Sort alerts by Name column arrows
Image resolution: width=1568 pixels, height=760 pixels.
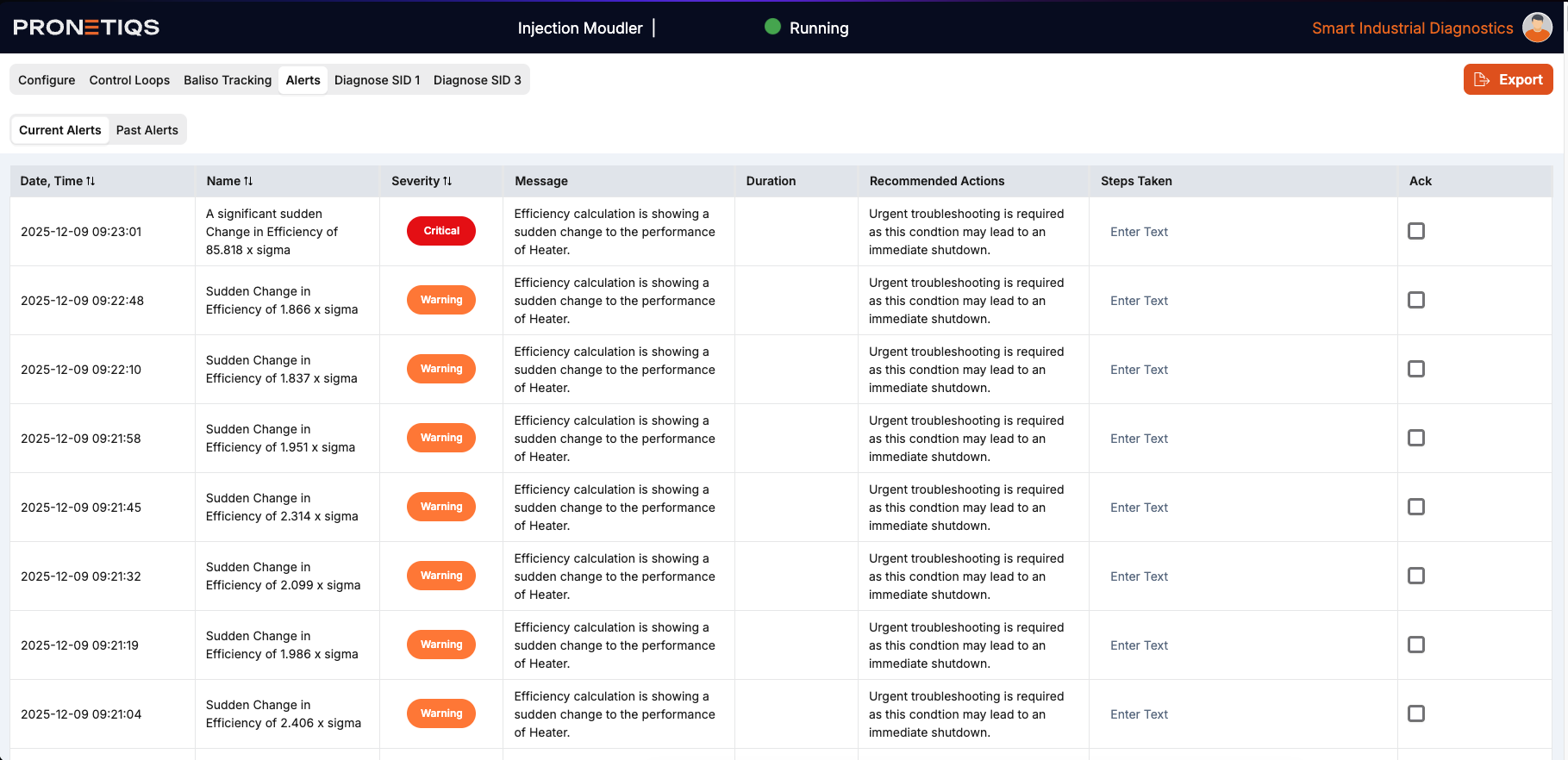(x=248, y=181)
